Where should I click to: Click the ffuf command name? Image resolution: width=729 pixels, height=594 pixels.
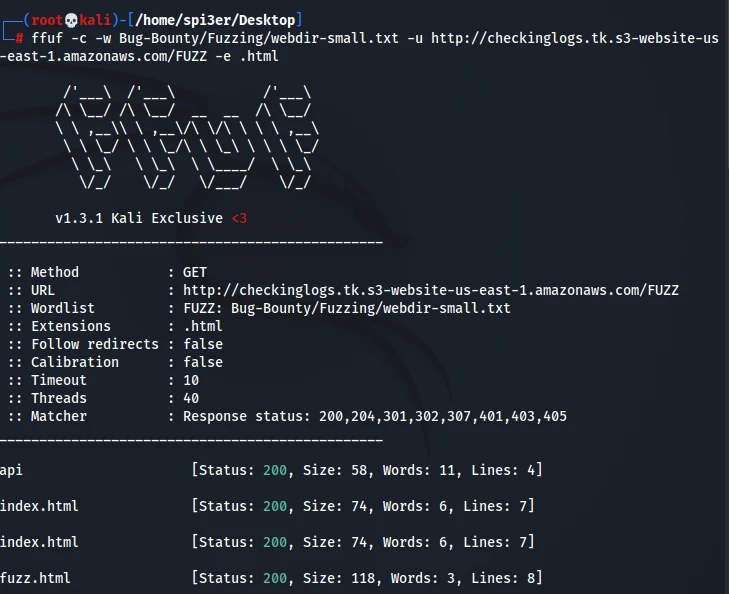tap(46, 38)
